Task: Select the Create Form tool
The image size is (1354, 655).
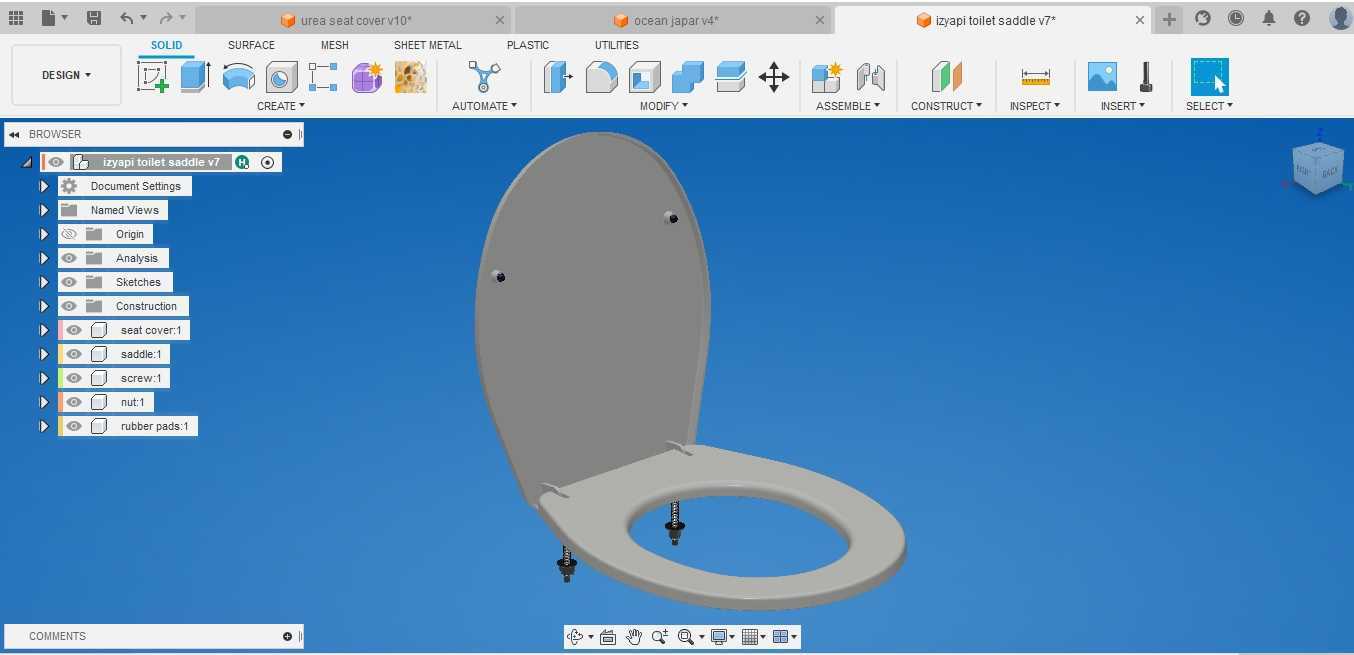Action: pos(367,77)
